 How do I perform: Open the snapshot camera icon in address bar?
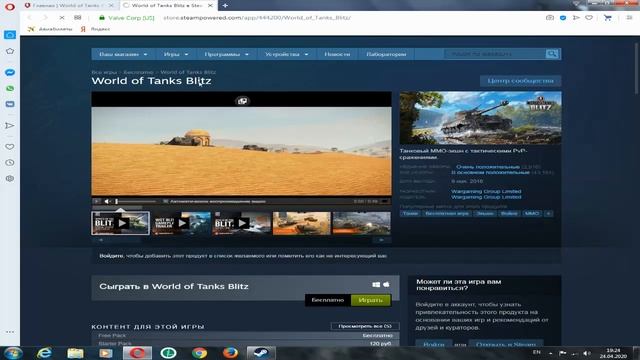coord(550,18)
